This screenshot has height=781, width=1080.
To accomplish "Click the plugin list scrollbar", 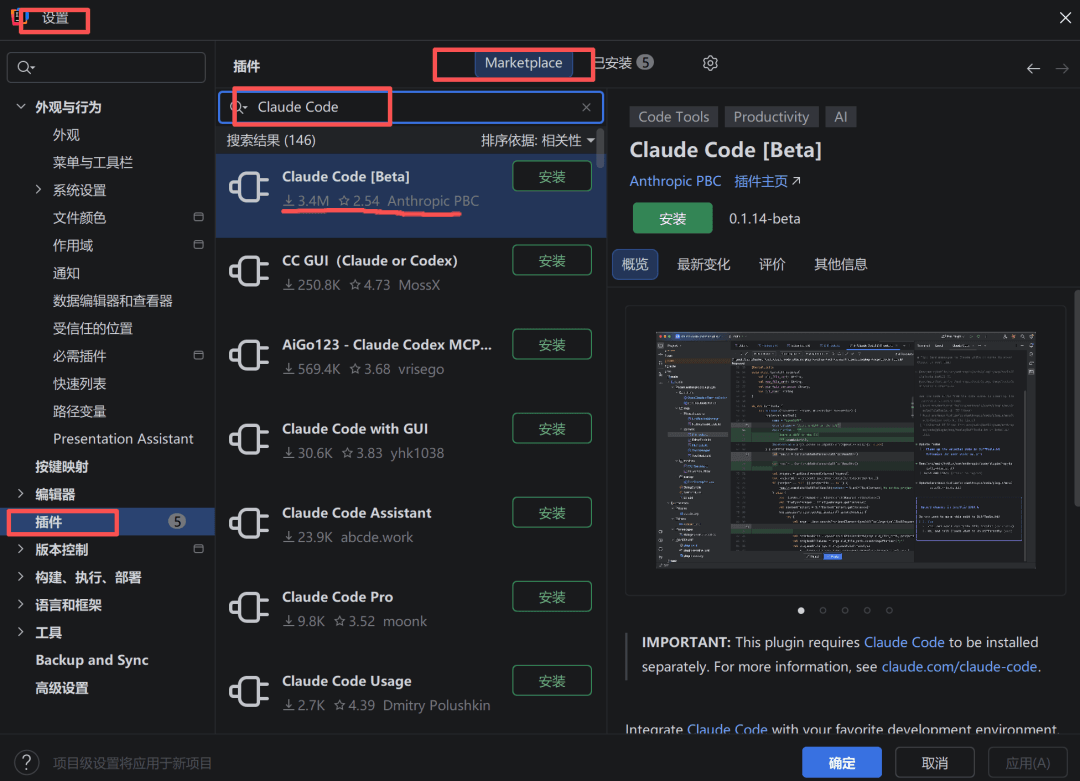I will pyautogui.click(x=601, y=148).
